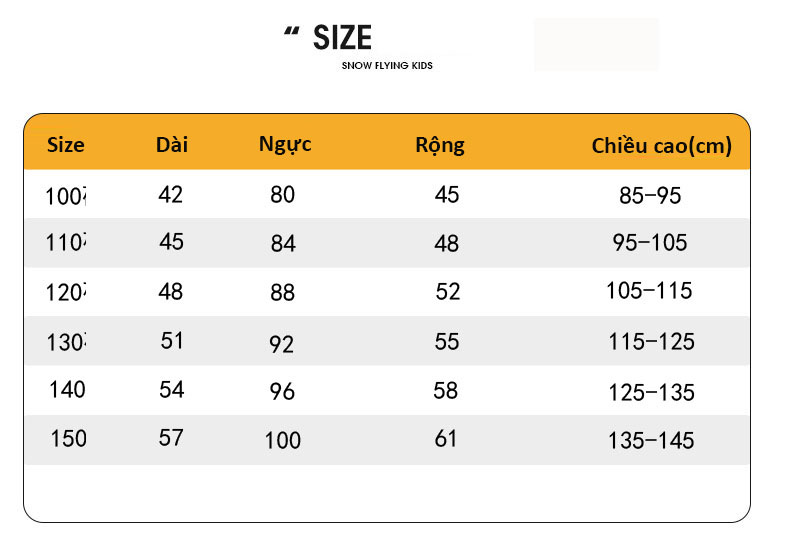Viewport: 790px width, 550px height.
Task: Select the Size column header
Action: point(65,145)
